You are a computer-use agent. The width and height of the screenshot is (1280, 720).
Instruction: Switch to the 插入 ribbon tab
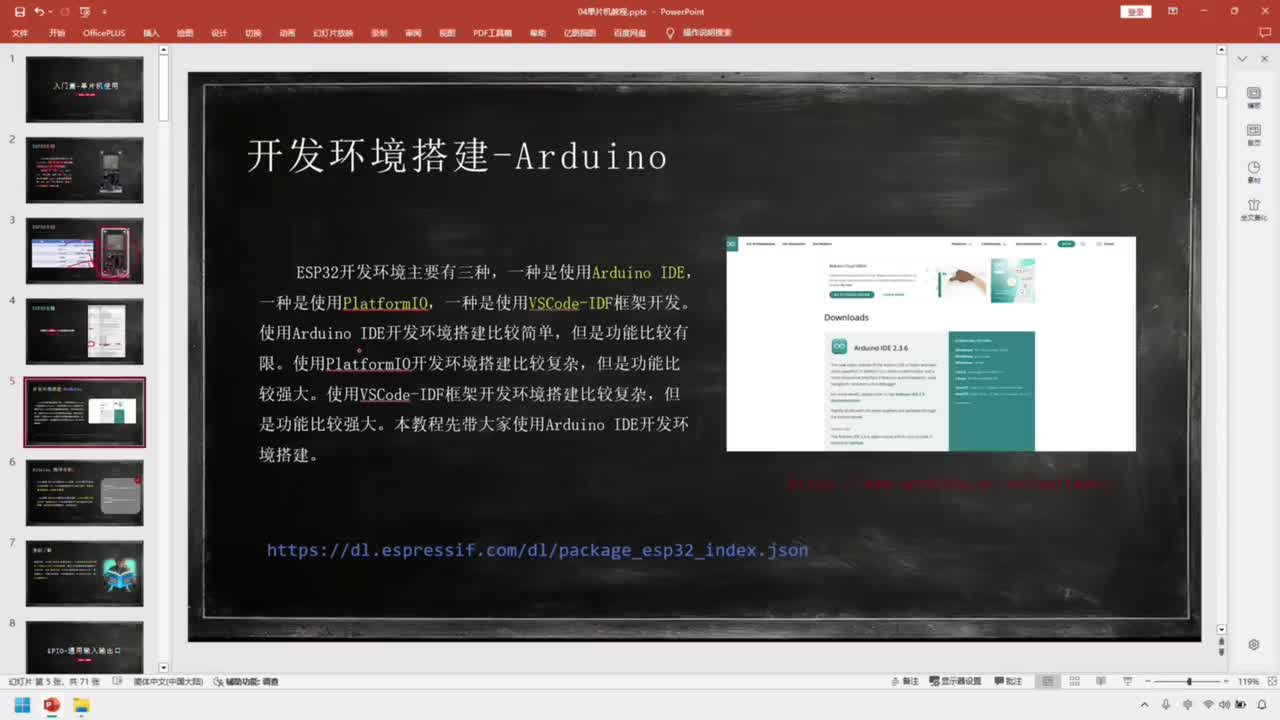click(x=151, y=33)
